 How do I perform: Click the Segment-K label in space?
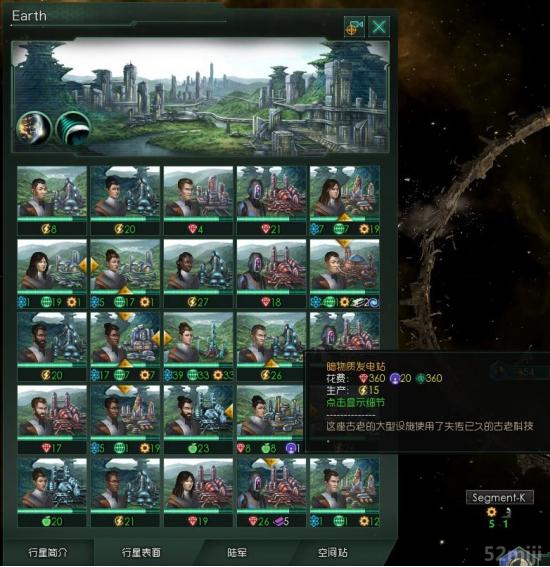tap(499, 498)
